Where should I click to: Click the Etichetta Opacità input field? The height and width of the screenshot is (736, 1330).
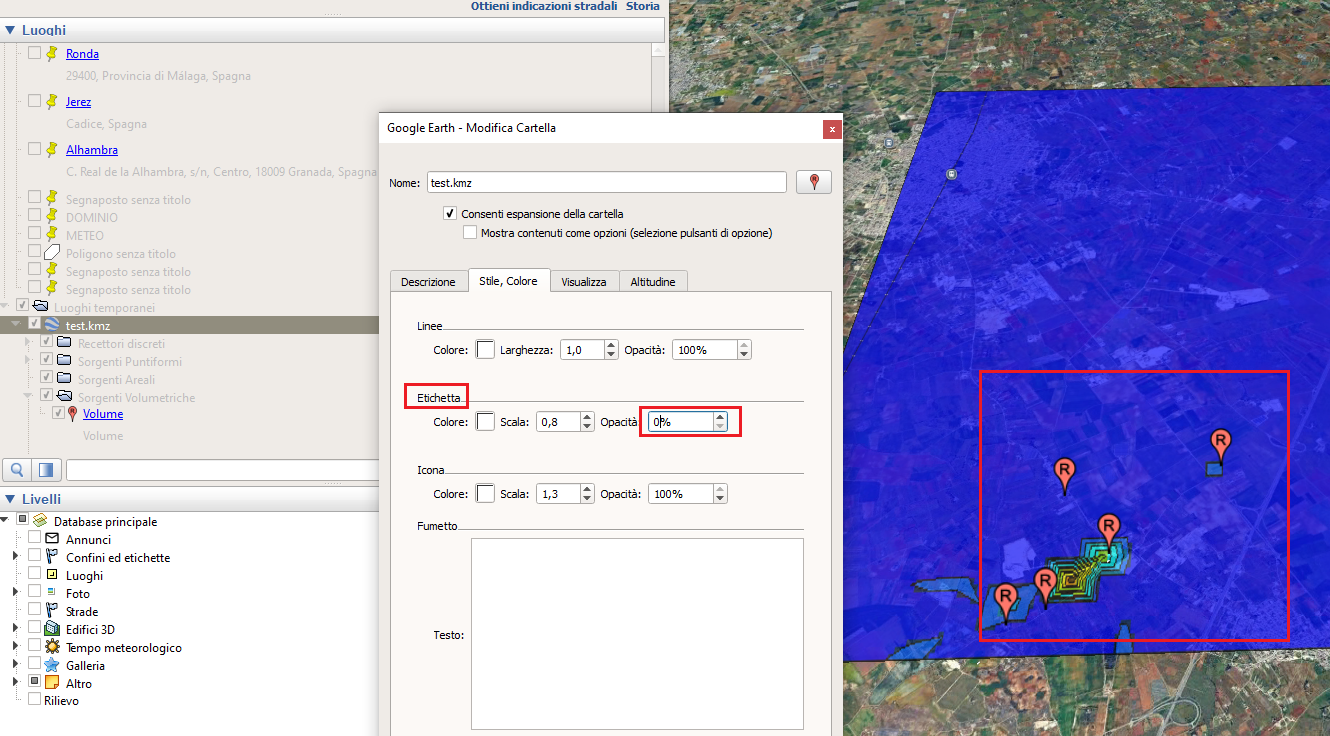coord(680,422)
